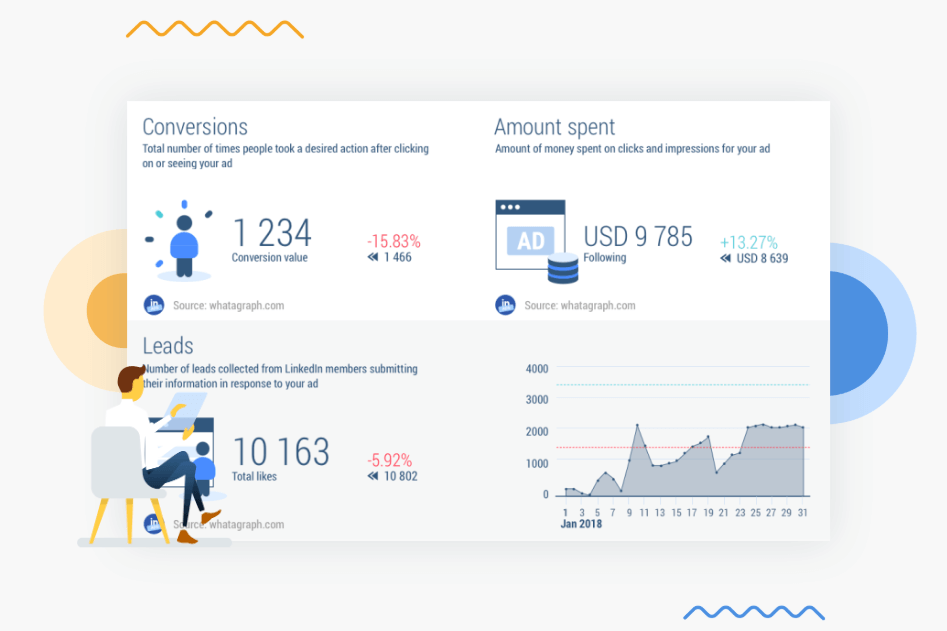Select the Amount spent widget heading

[x=554, y=127]
